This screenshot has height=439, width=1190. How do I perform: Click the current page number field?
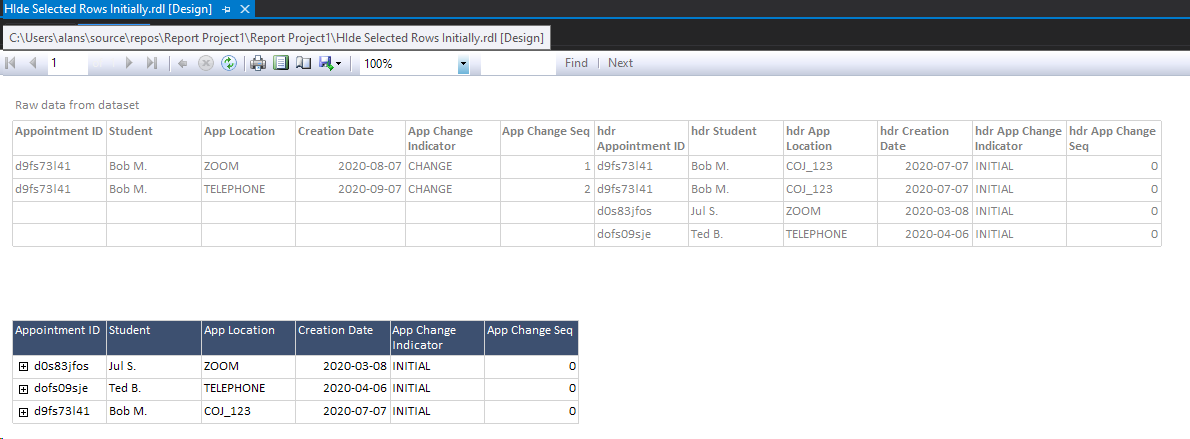click(68, 64)
